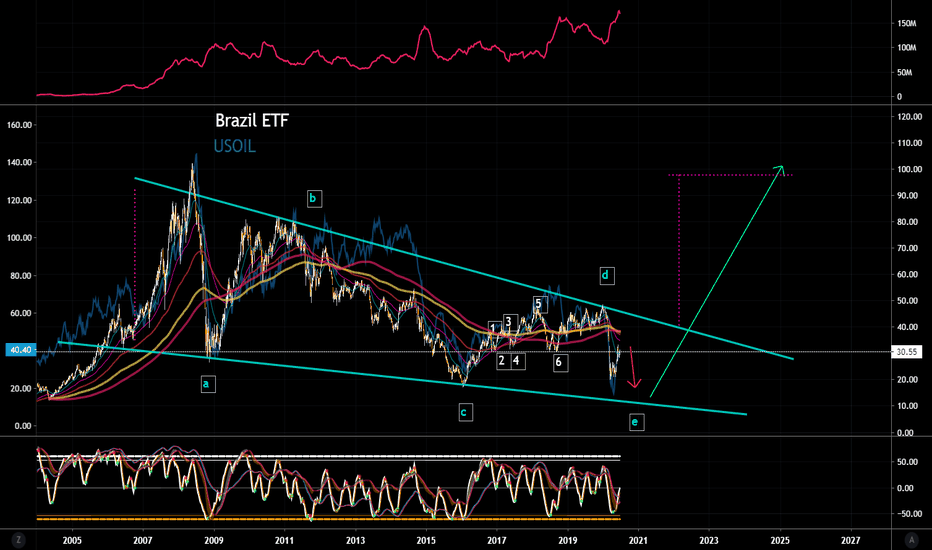Click the 90.00 price scale value

(x=911, y=196)
